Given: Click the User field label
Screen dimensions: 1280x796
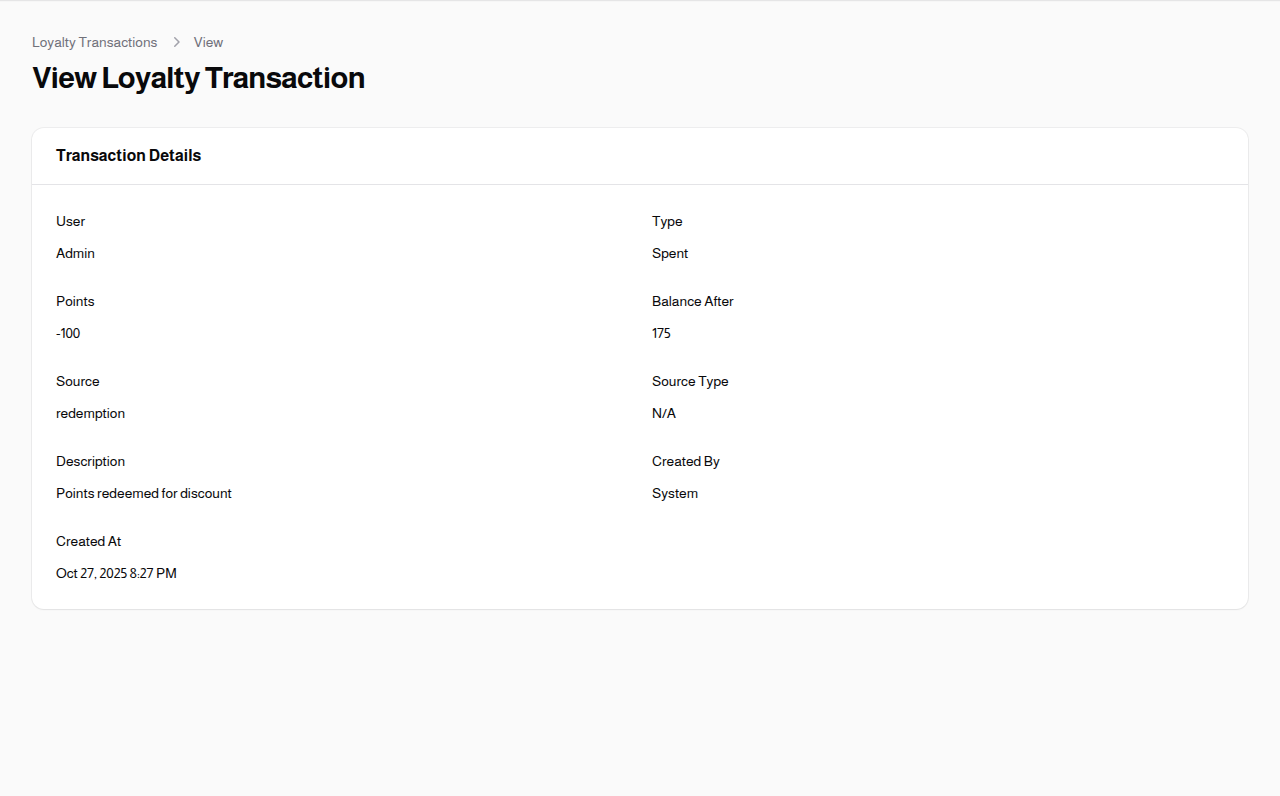Looking at the screenshot, I should 70,221.
